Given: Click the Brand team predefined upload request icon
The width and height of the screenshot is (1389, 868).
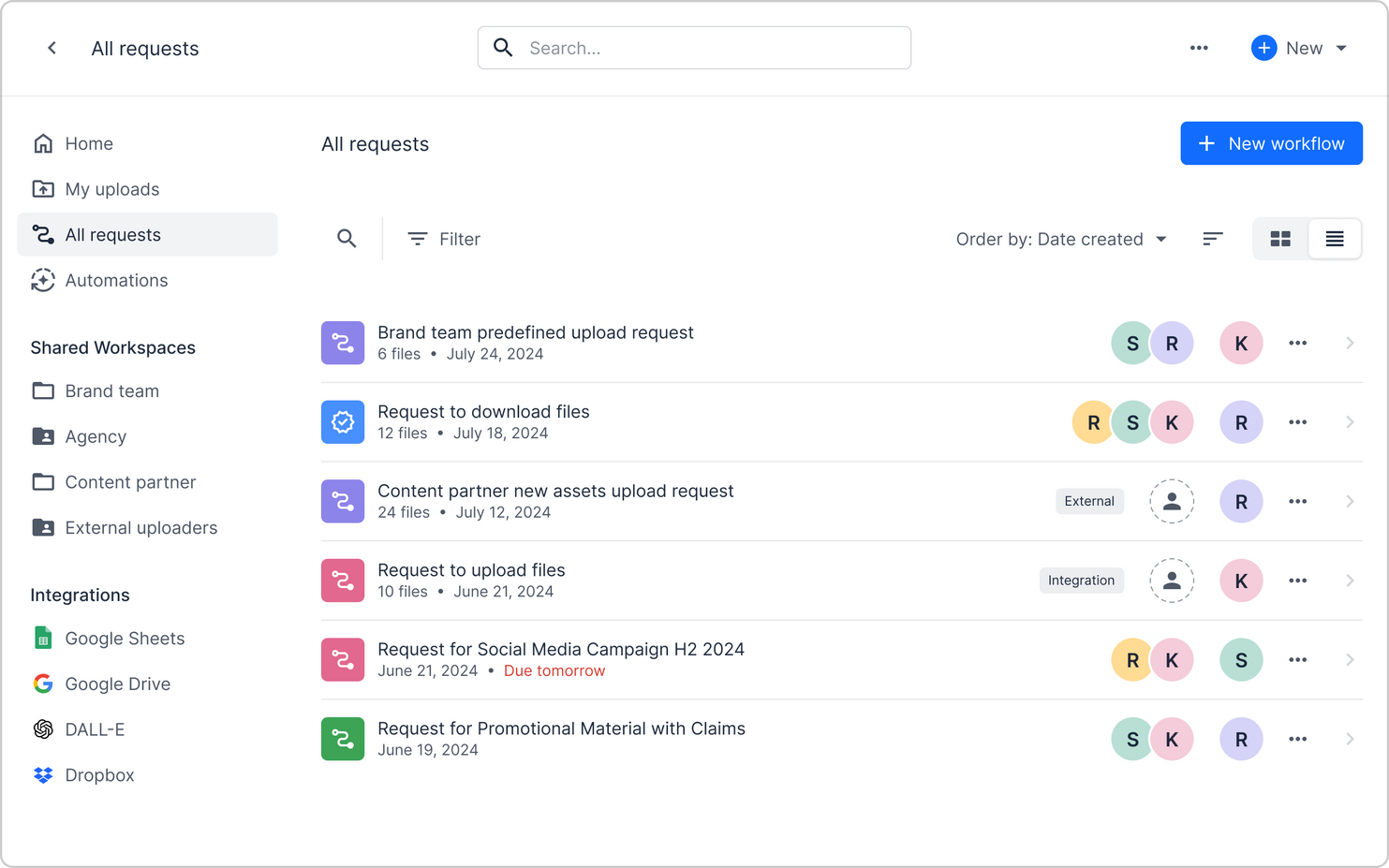Looking at the screenshot, I should coord(343,343).
